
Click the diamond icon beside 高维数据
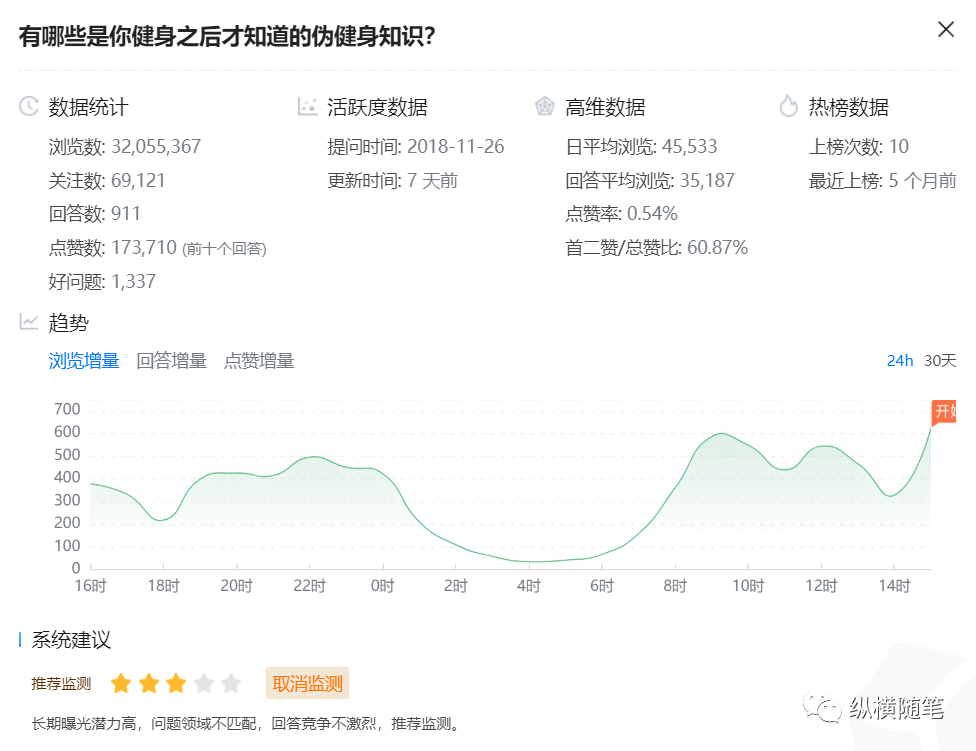coord(545,107)
